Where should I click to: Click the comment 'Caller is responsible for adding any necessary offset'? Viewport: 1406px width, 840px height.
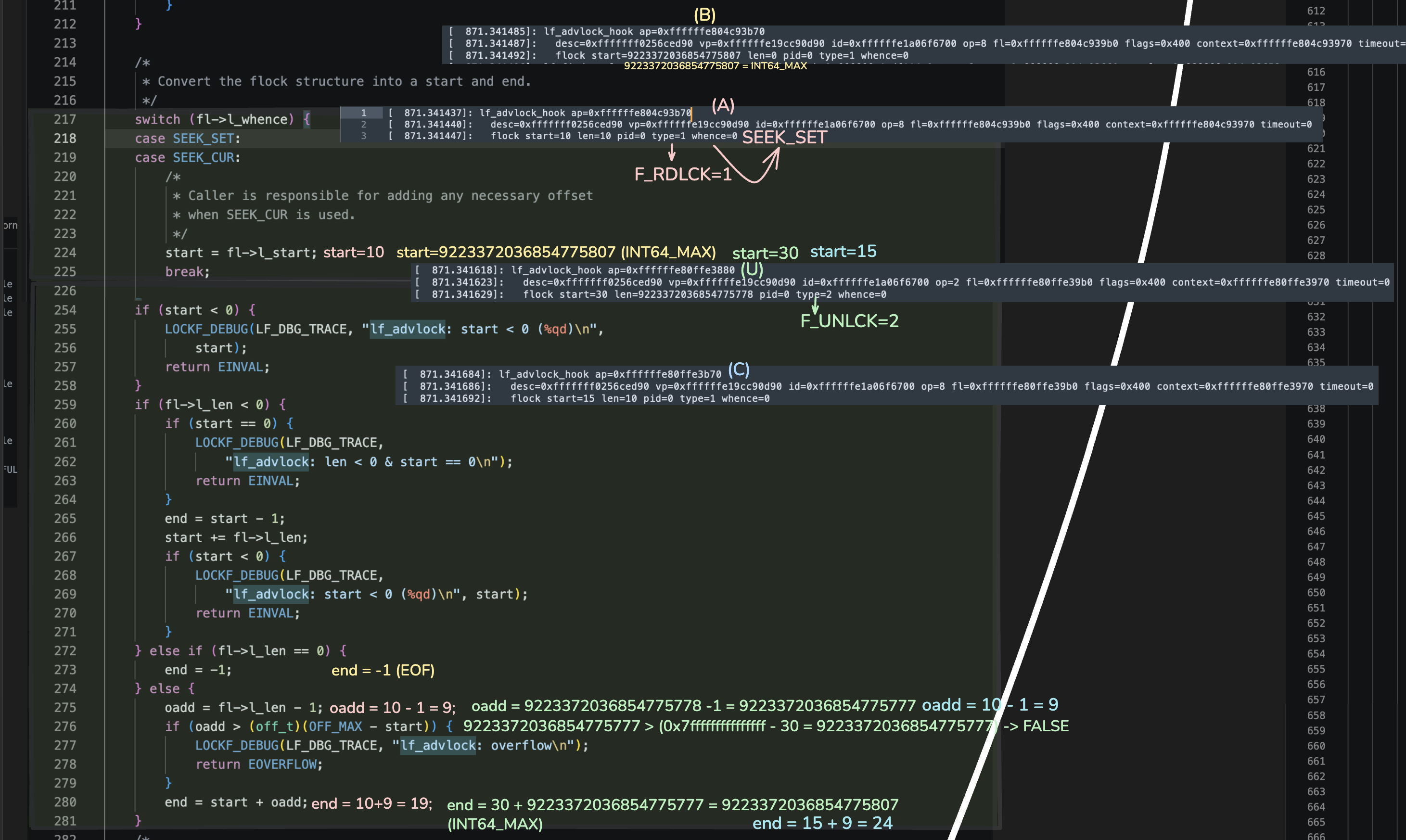(391, 196)
